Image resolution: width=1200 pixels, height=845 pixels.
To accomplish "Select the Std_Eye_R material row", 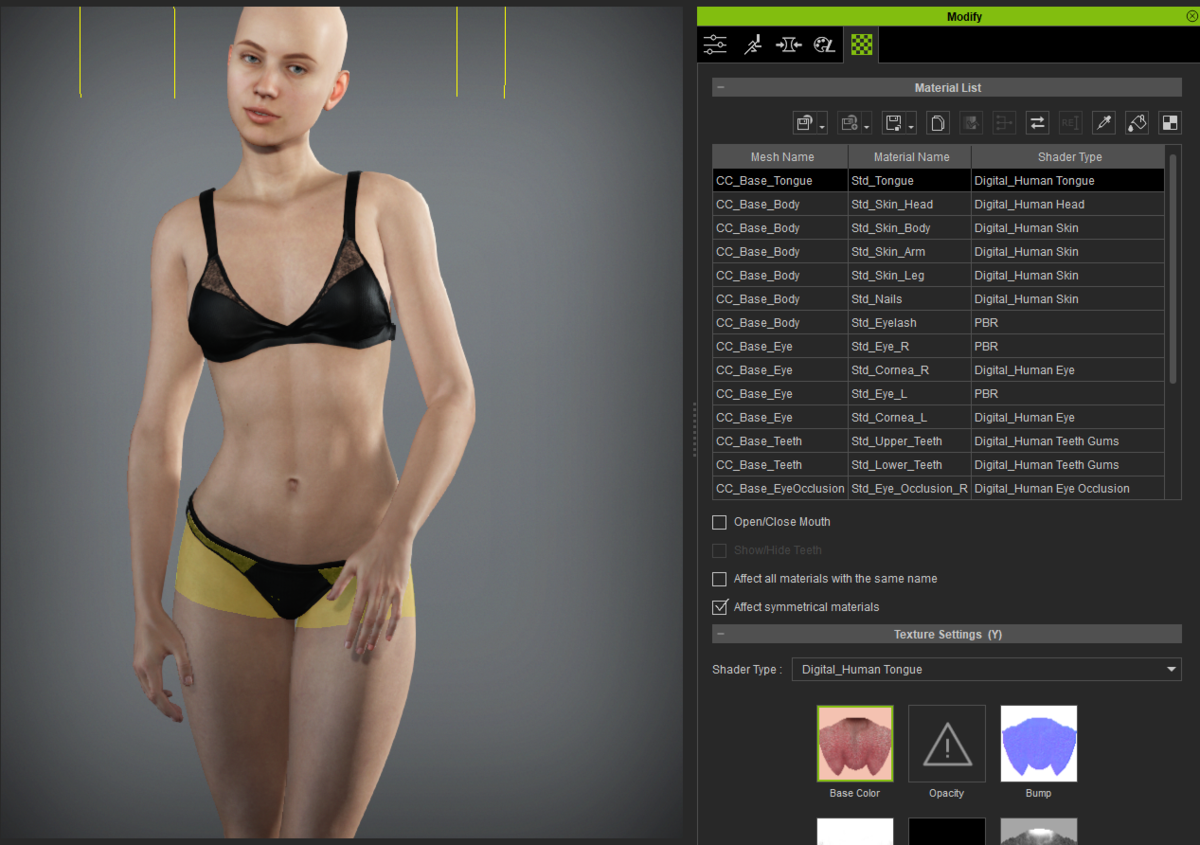I will (x=938, y=346).
